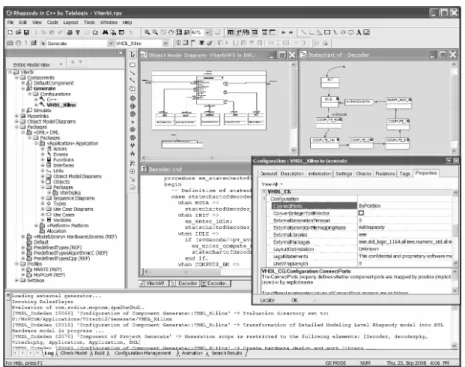Screen dimensions: 465x367
Task: Open the Code menu
Action: click(52, 22)
